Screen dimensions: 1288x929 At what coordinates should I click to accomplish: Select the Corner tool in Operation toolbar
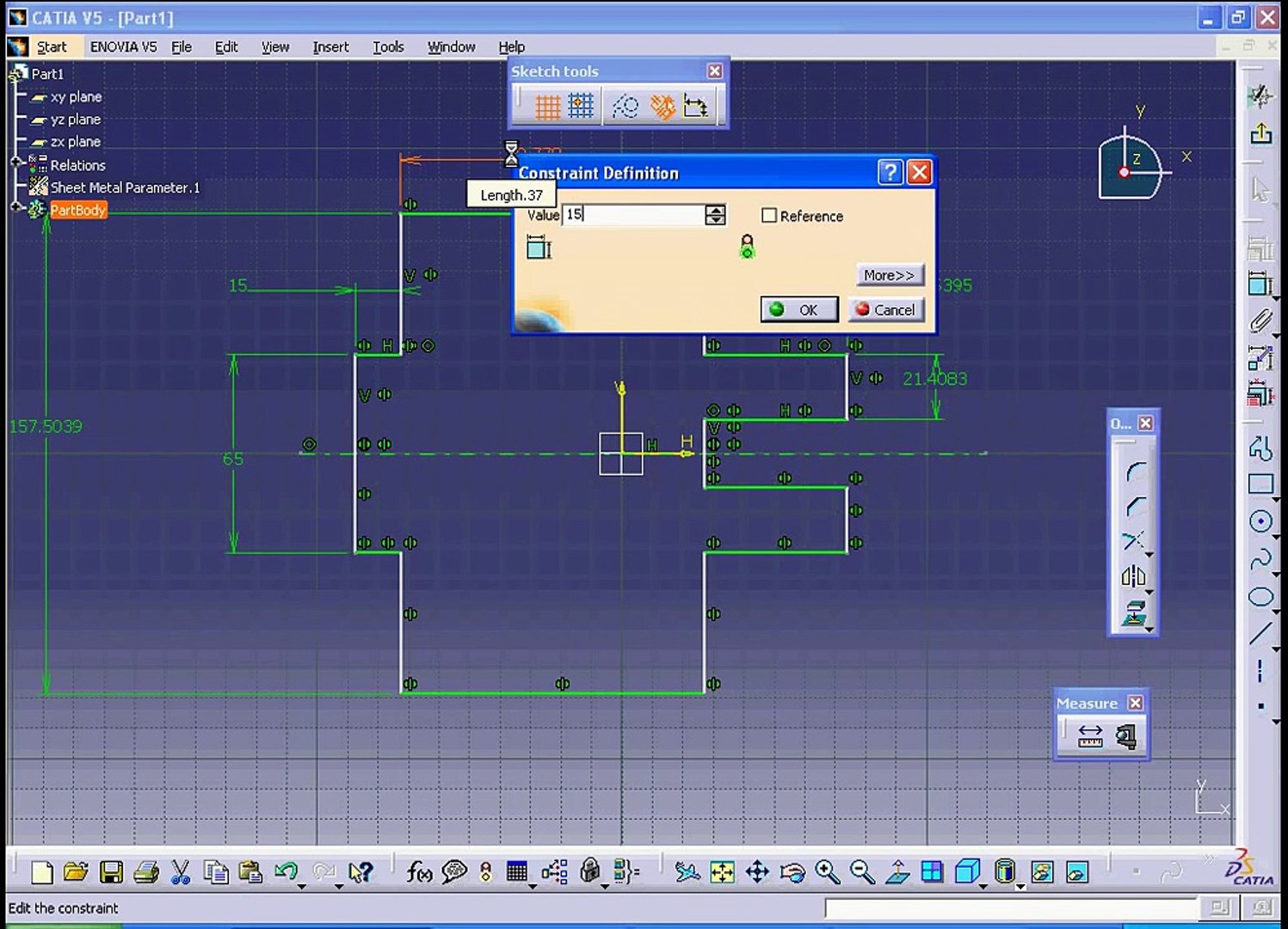pyautogui.click(x=1136, y=471)
